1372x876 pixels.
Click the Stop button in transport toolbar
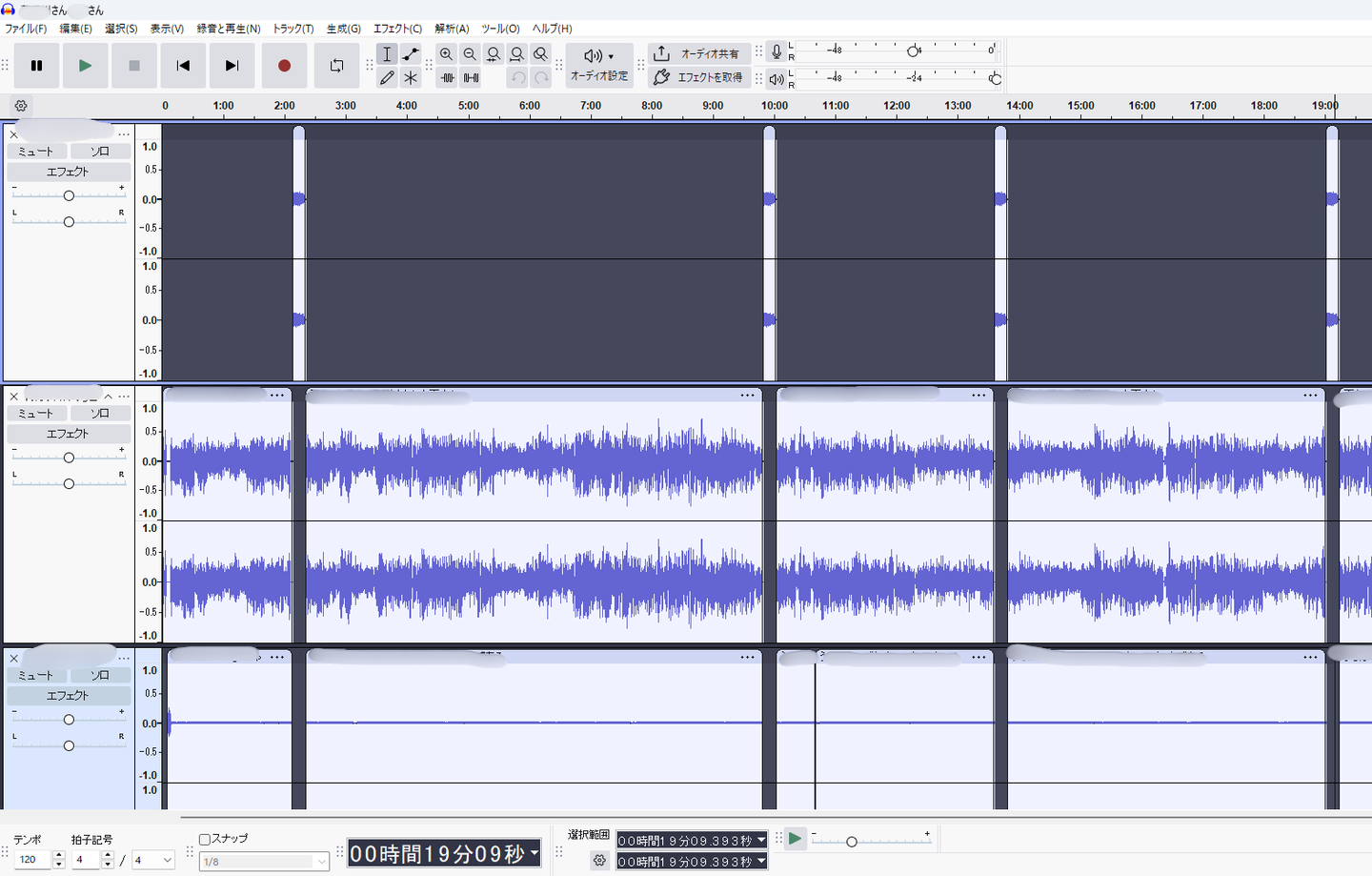click(134, 66)
